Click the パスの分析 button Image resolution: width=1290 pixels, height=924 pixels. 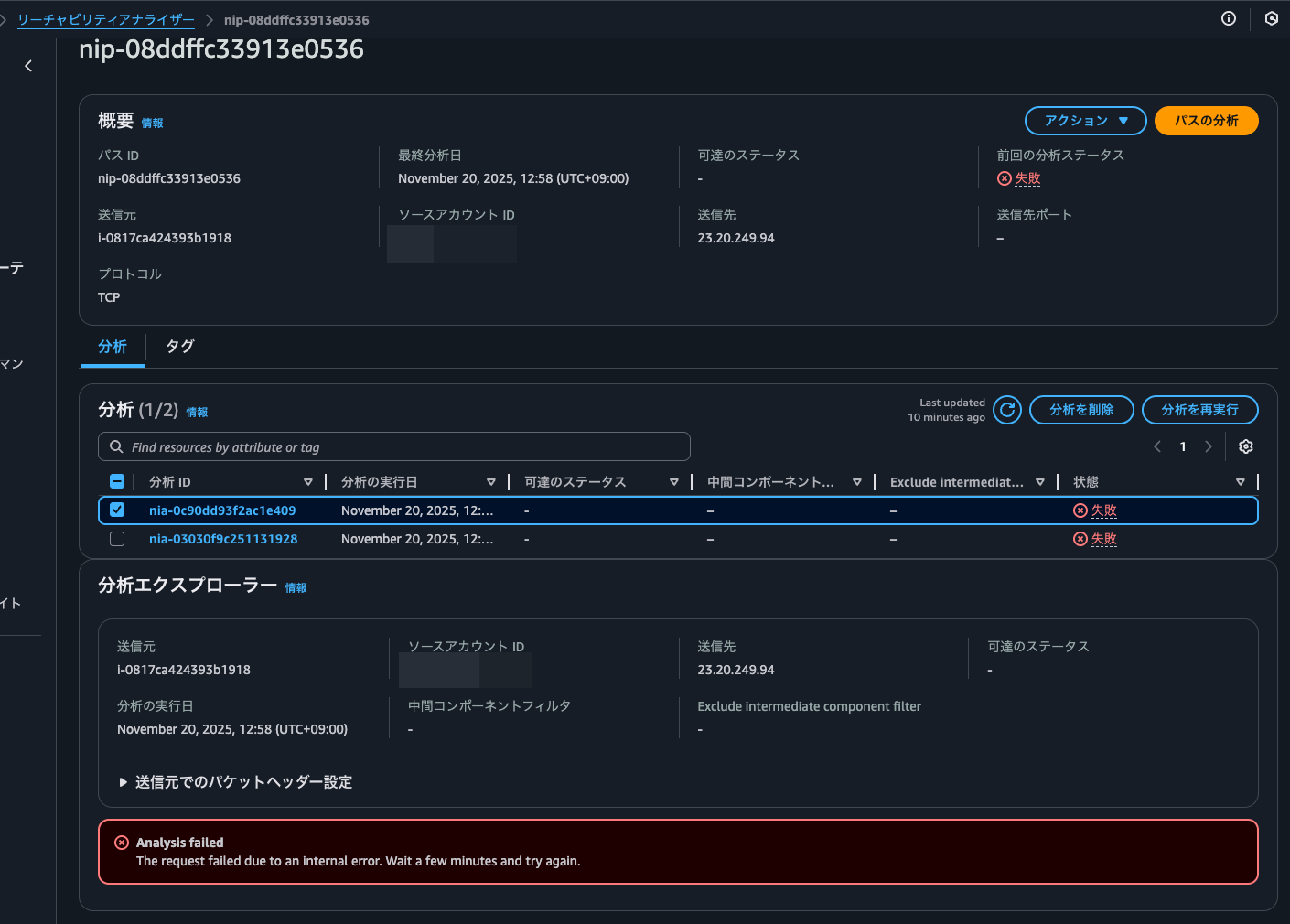point(1206,121)
